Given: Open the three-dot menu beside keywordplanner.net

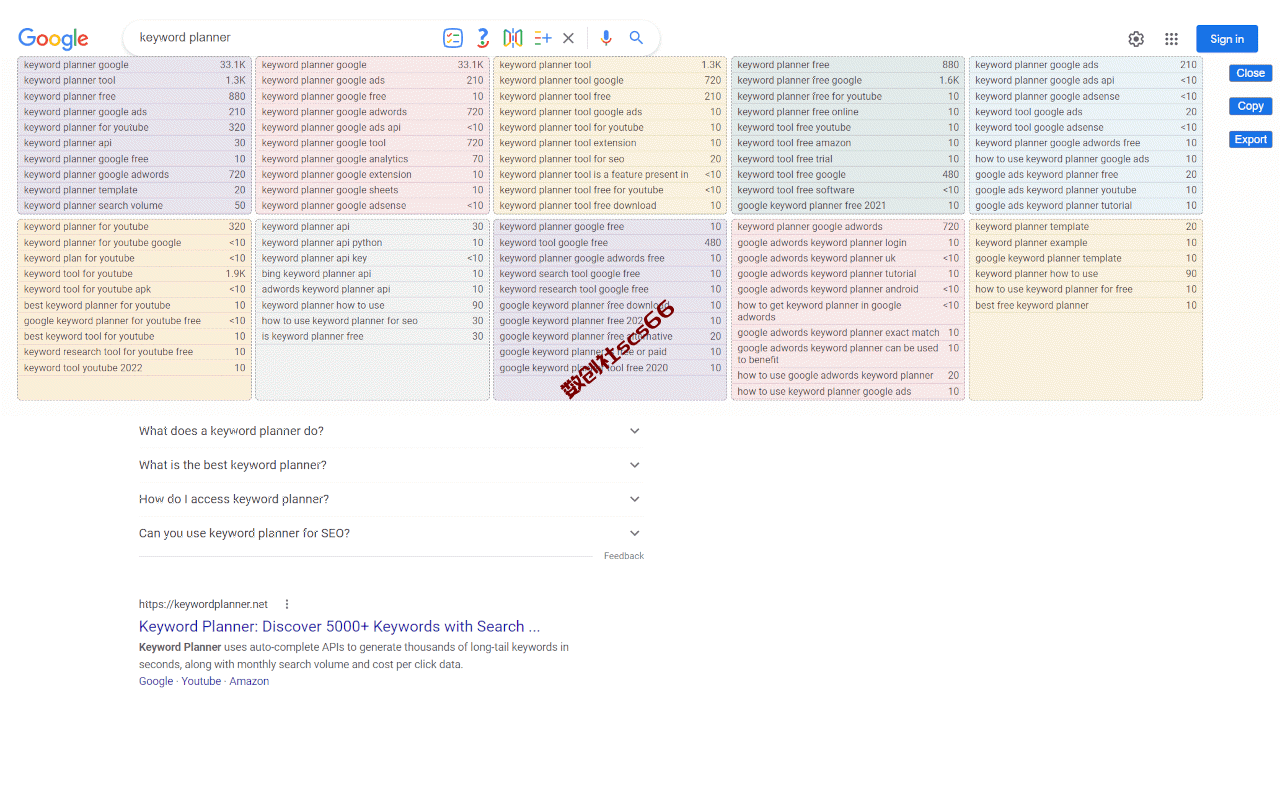Looking at the screenshot, I should [x=287, y=604].
